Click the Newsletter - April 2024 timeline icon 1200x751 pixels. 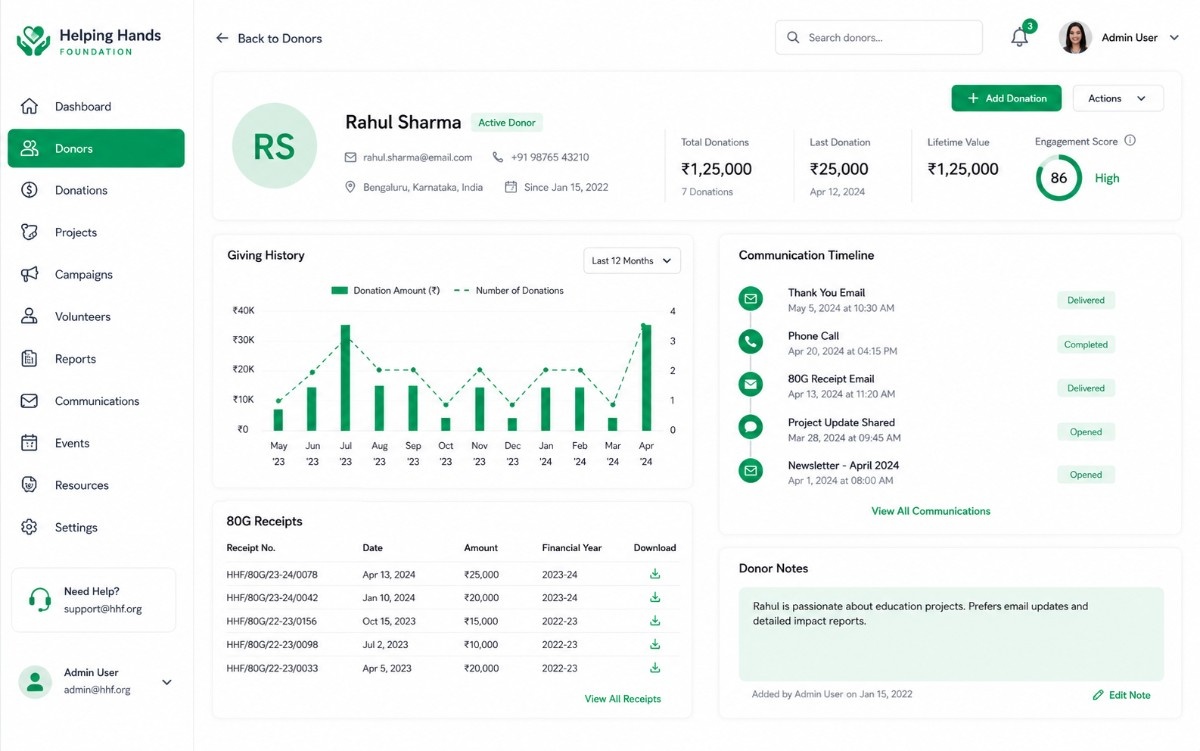pos(750,471)
